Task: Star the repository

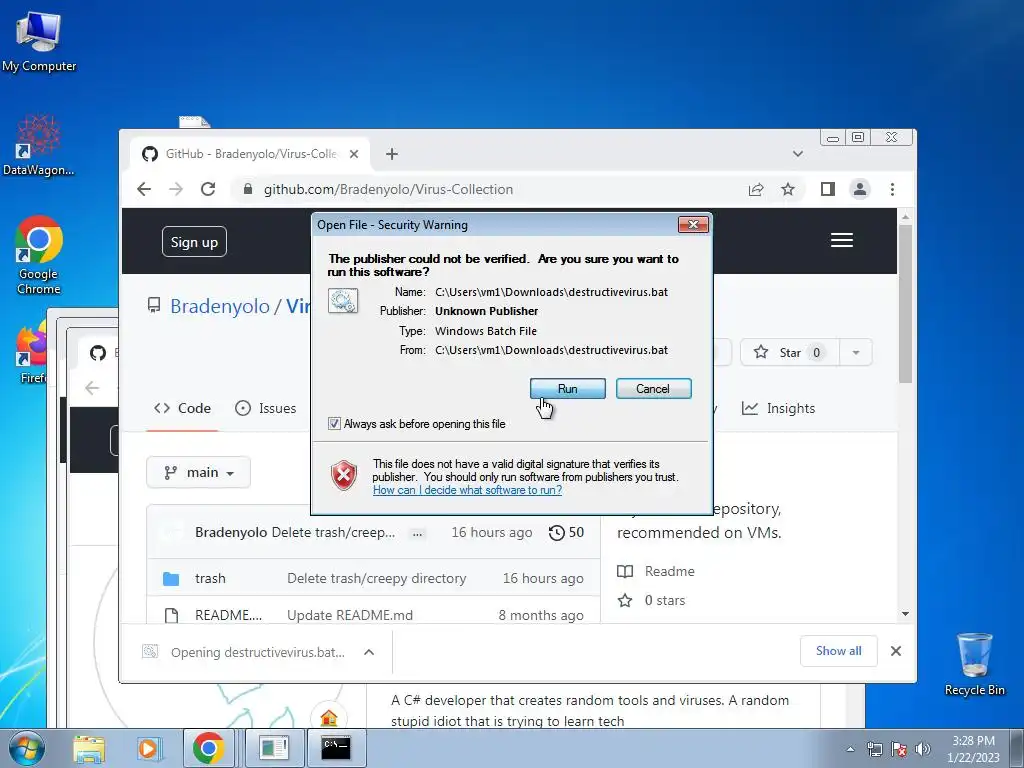Action: [x=789, y=353]
